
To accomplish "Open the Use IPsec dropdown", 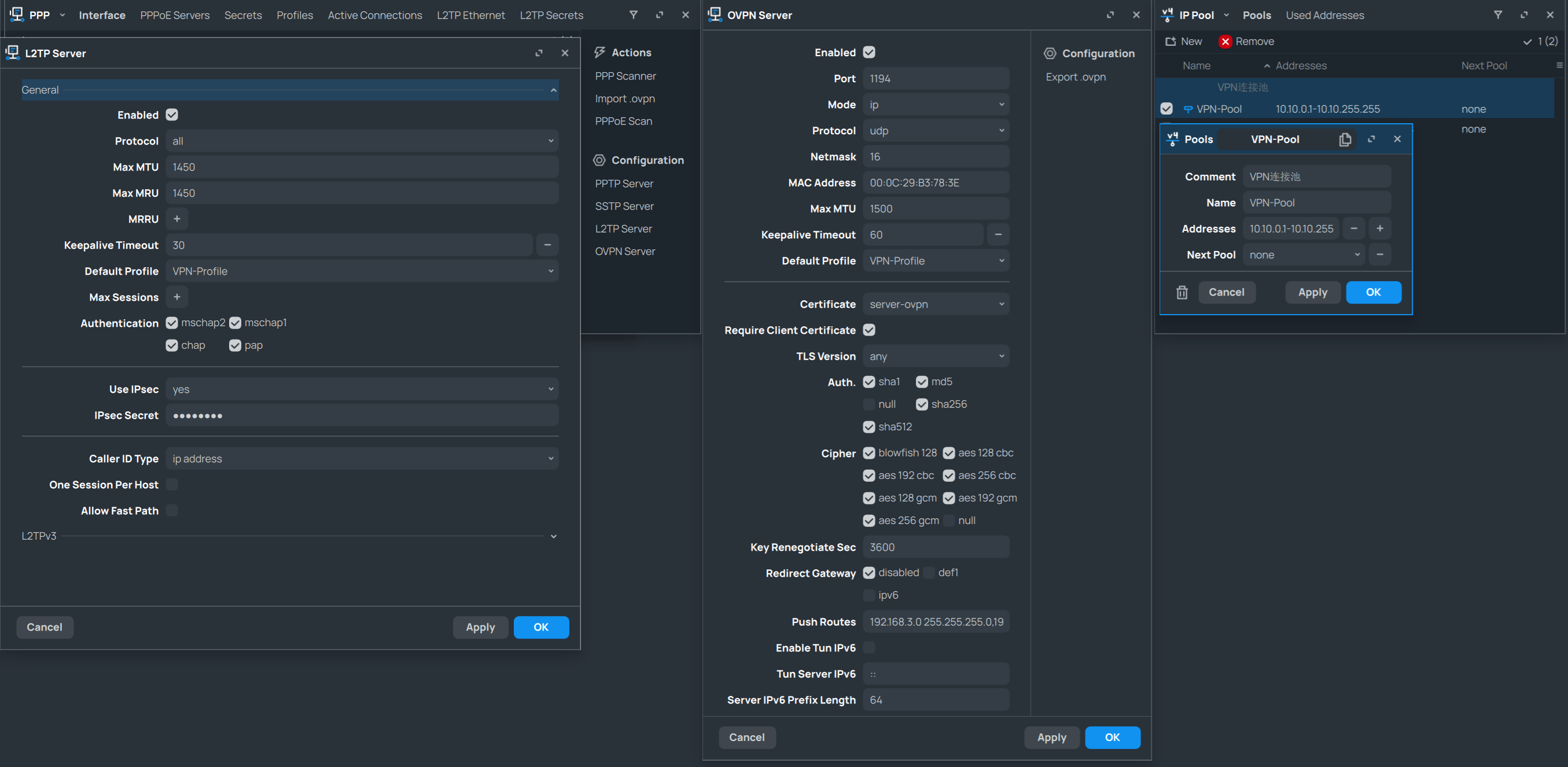I will coord(362,389).
